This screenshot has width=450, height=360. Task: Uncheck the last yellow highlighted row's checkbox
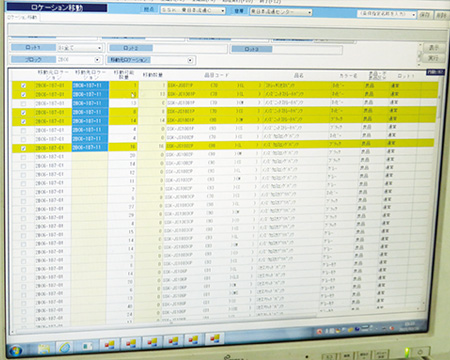(x=23, y=148)
